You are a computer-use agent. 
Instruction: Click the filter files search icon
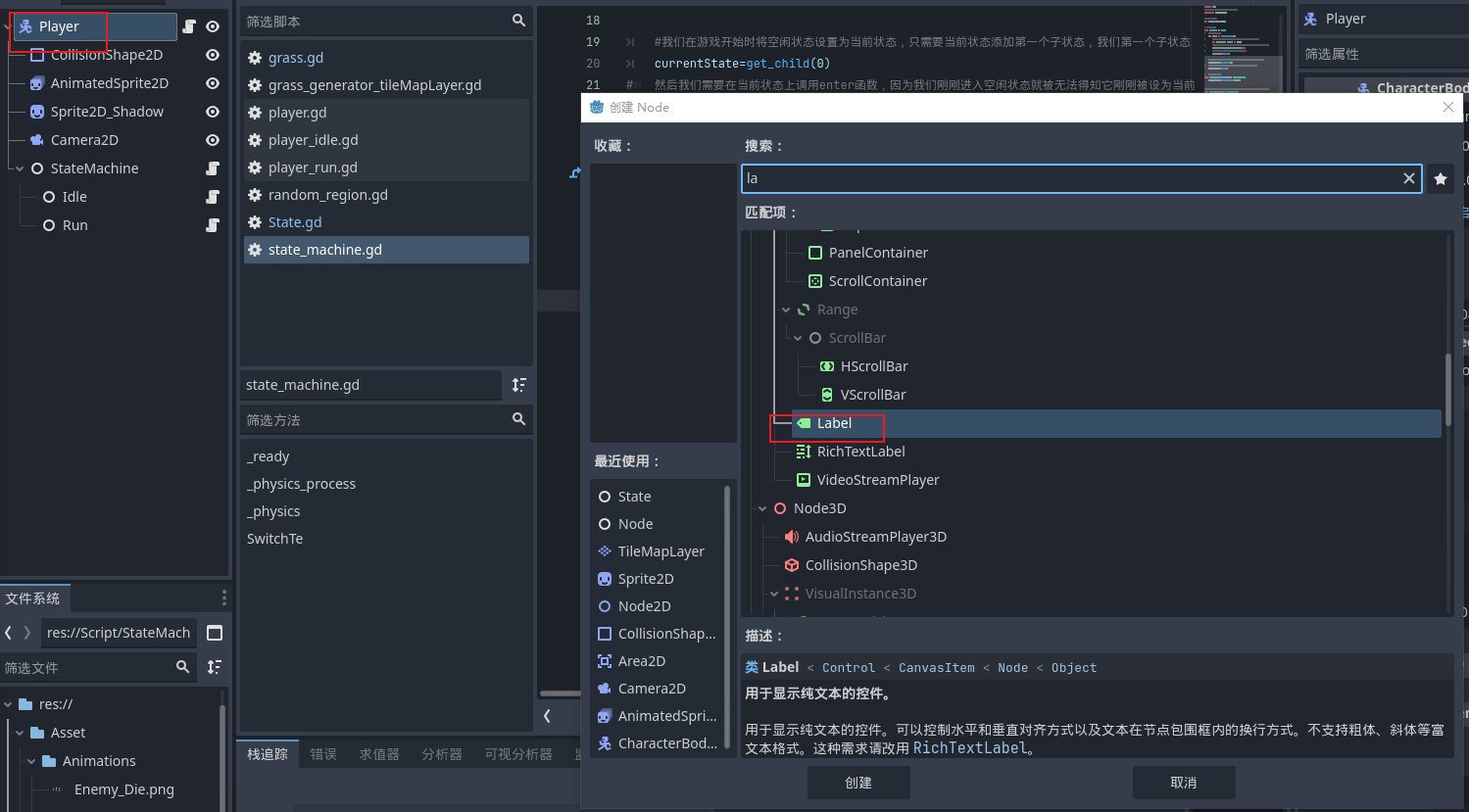(182, 667)
